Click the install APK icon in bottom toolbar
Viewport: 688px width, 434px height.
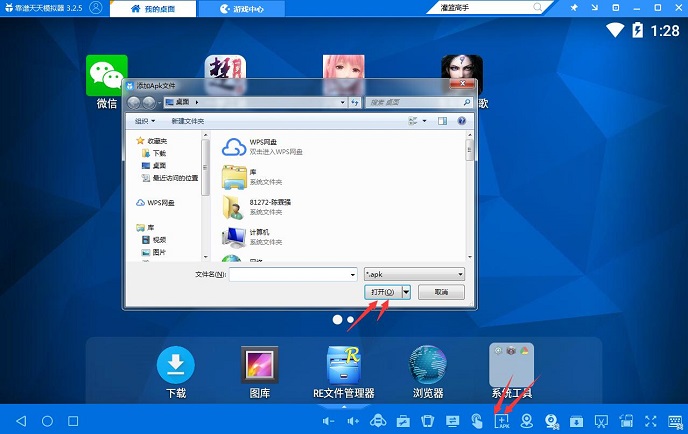(x=501, y=421)
